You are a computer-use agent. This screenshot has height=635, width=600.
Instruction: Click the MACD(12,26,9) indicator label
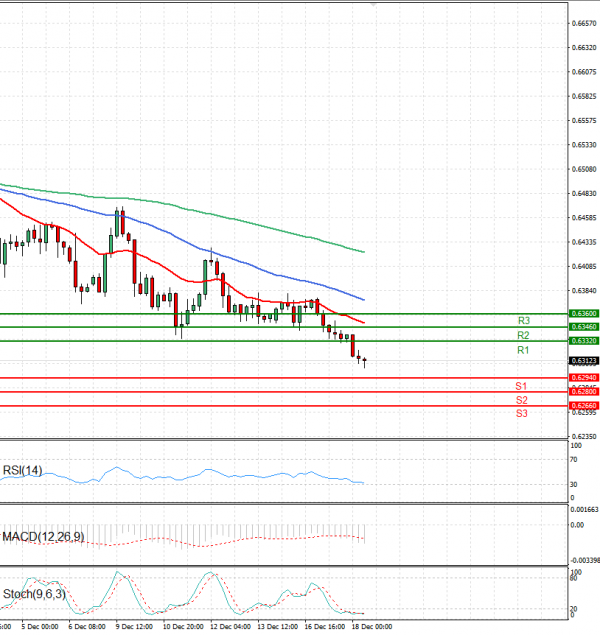[x=43, y=537]
